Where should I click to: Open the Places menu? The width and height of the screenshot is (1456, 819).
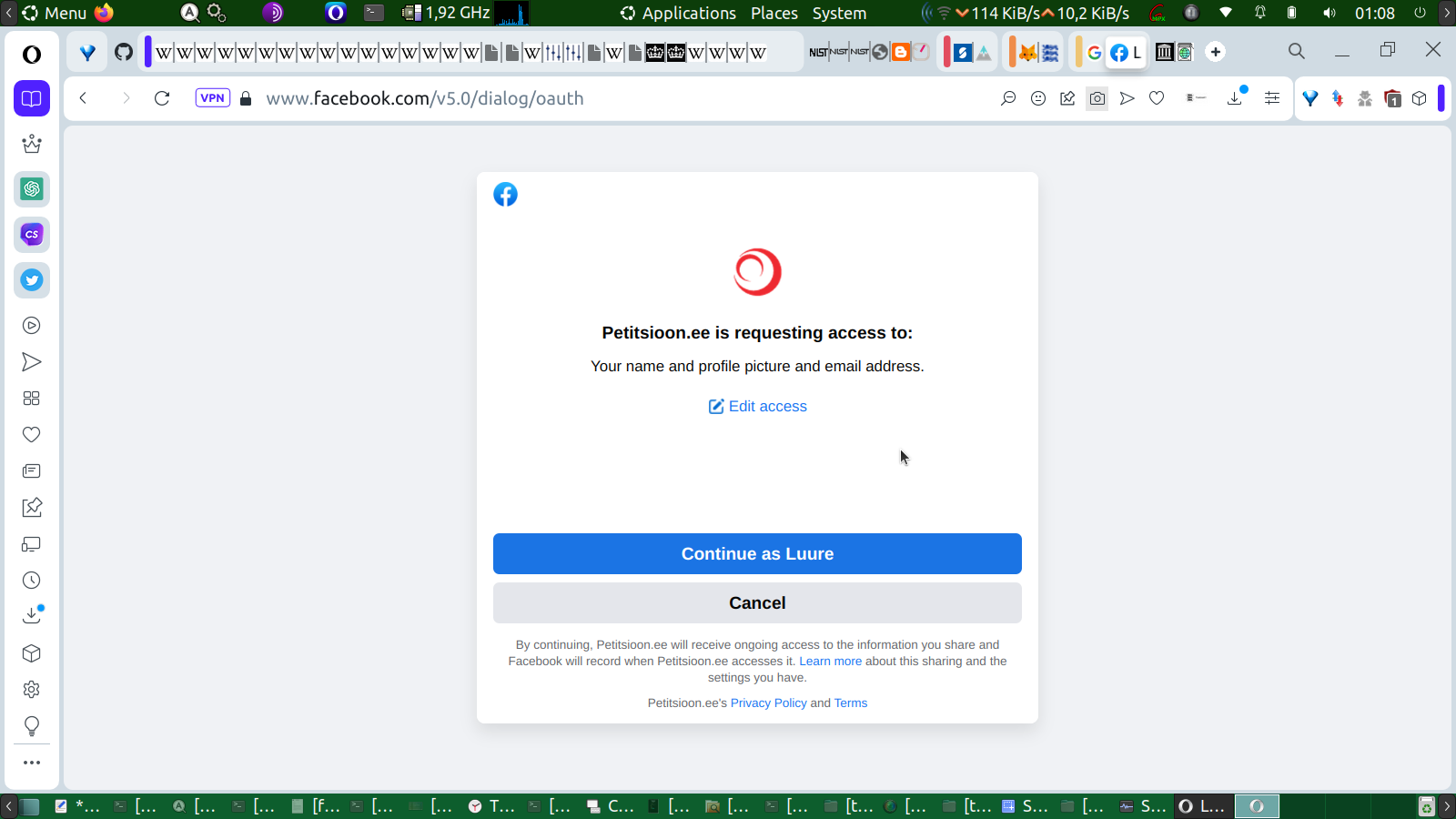coord(774,13)
